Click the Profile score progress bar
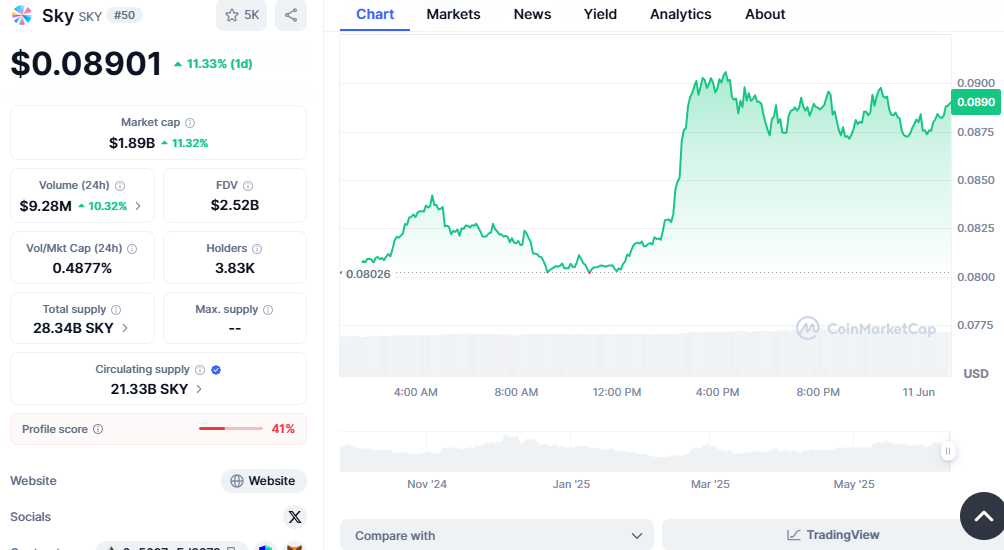Screen dimensions: 1004x550 [x=231, y=428]
